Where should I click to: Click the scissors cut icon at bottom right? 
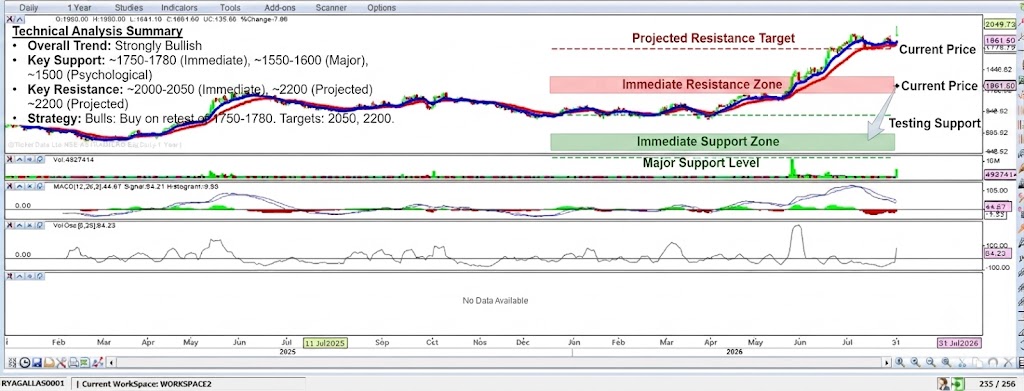click(x=962, y=362)
